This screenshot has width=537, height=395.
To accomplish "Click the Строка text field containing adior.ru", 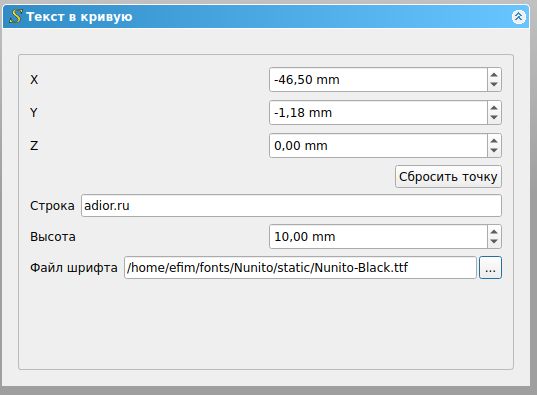I will tap(291, 206).
